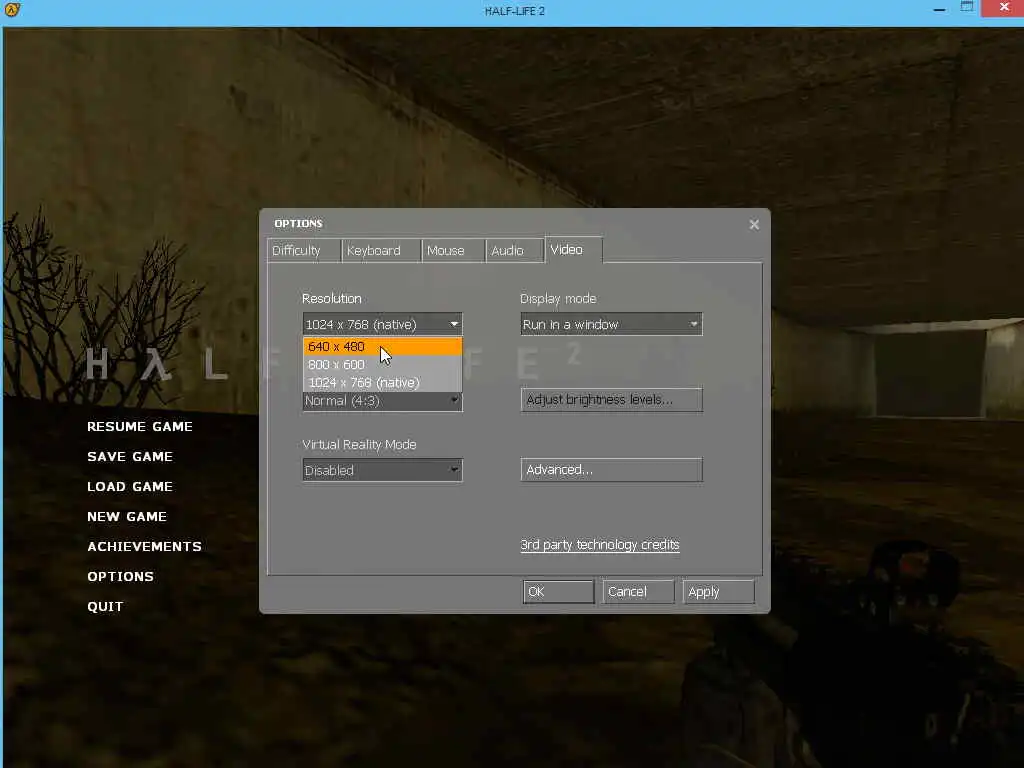Close the Half-Life 2 window
The image size is (1024, 768).
1004,8
